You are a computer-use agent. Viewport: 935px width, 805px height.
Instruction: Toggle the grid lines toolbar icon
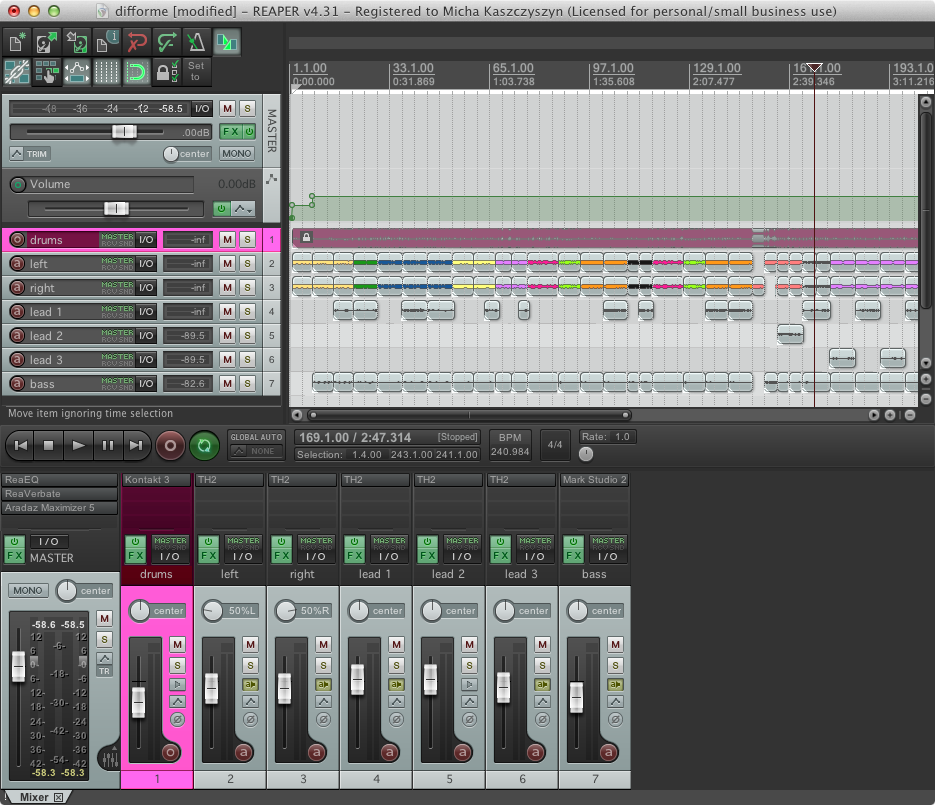(x=106, y=72)
